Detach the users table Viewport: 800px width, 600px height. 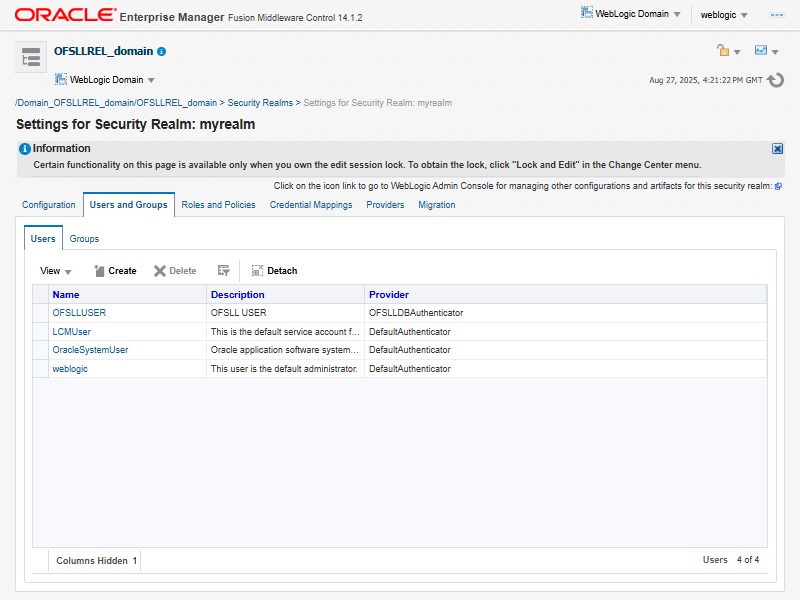tap(274, 271)
